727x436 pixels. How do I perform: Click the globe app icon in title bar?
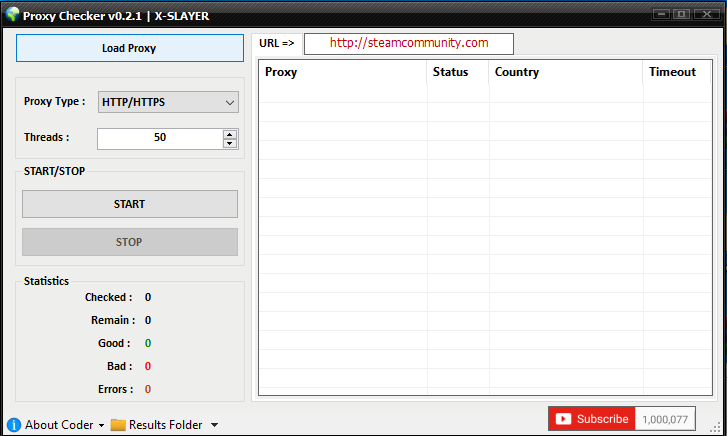[x=13, y=14]
